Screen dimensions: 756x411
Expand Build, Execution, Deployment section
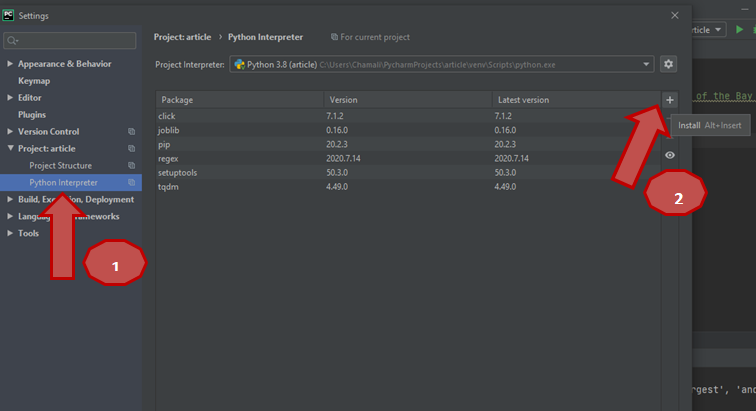(x=10, y=199)
